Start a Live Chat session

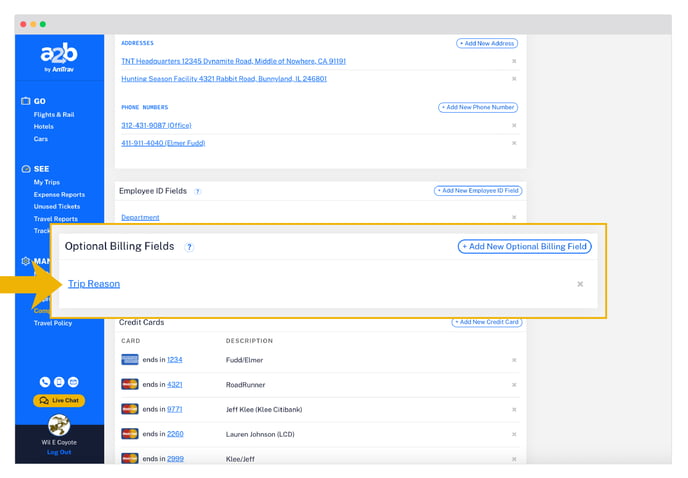pos(59,401)
